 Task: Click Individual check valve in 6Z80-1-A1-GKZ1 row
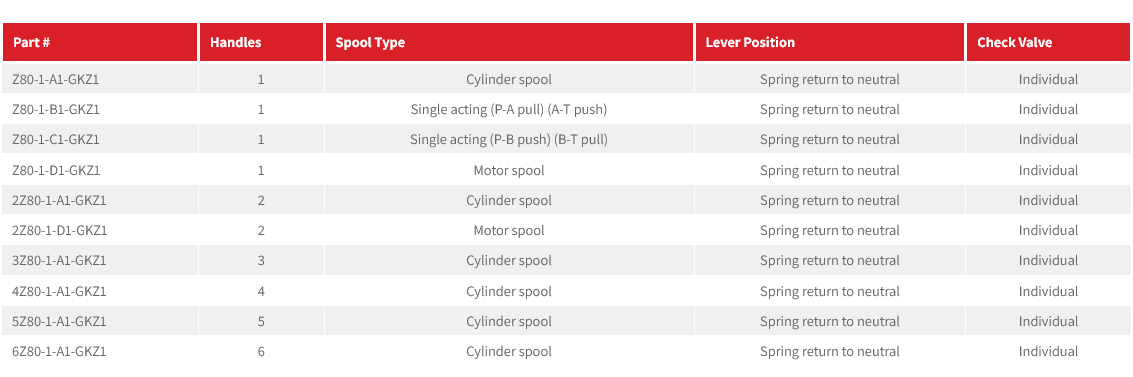[1048, 351]
